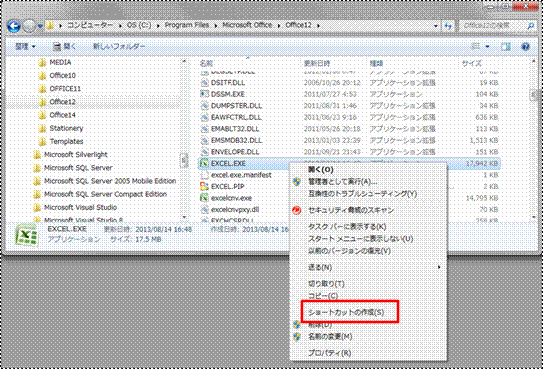Select Microsoft SQL Server folder in tree
The image size is (543, 369).
click(78, 168)
